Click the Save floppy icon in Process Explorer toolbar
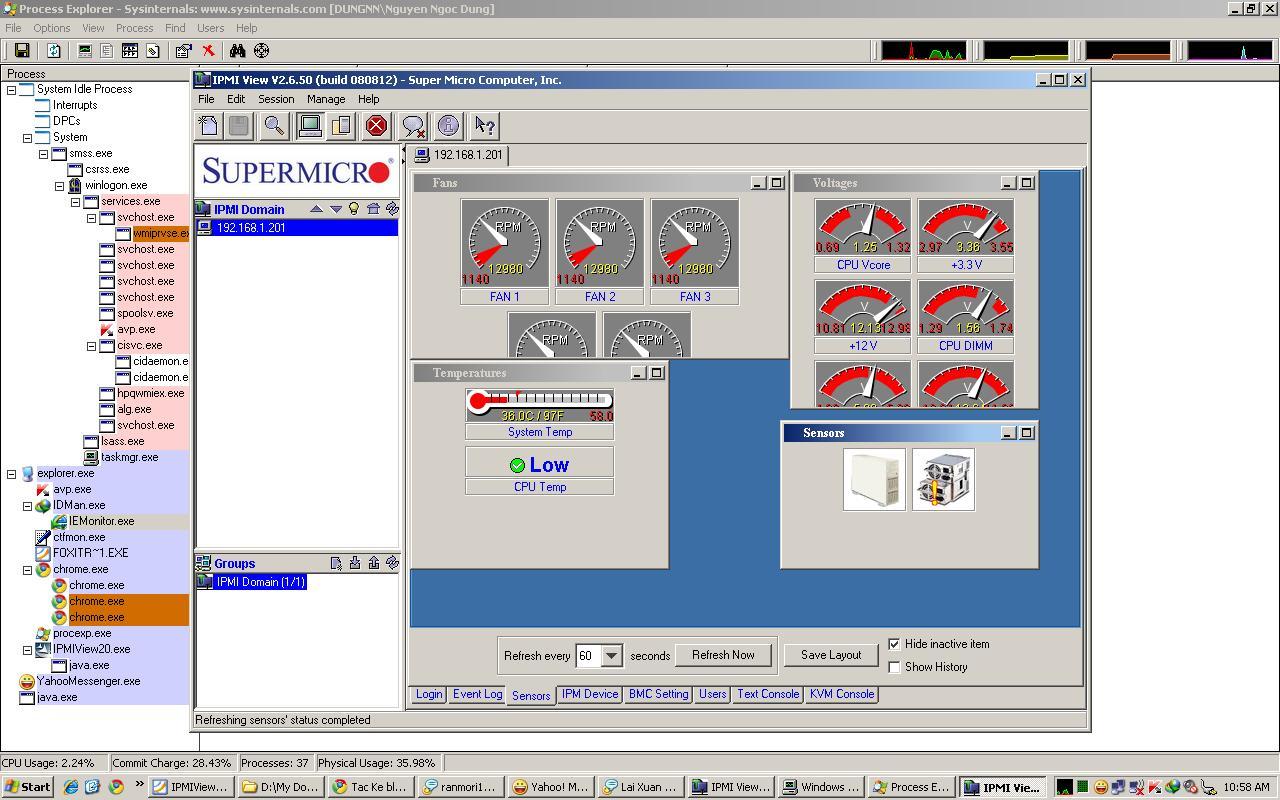This screenshot has width=1280, height=800. click(22, 50)
